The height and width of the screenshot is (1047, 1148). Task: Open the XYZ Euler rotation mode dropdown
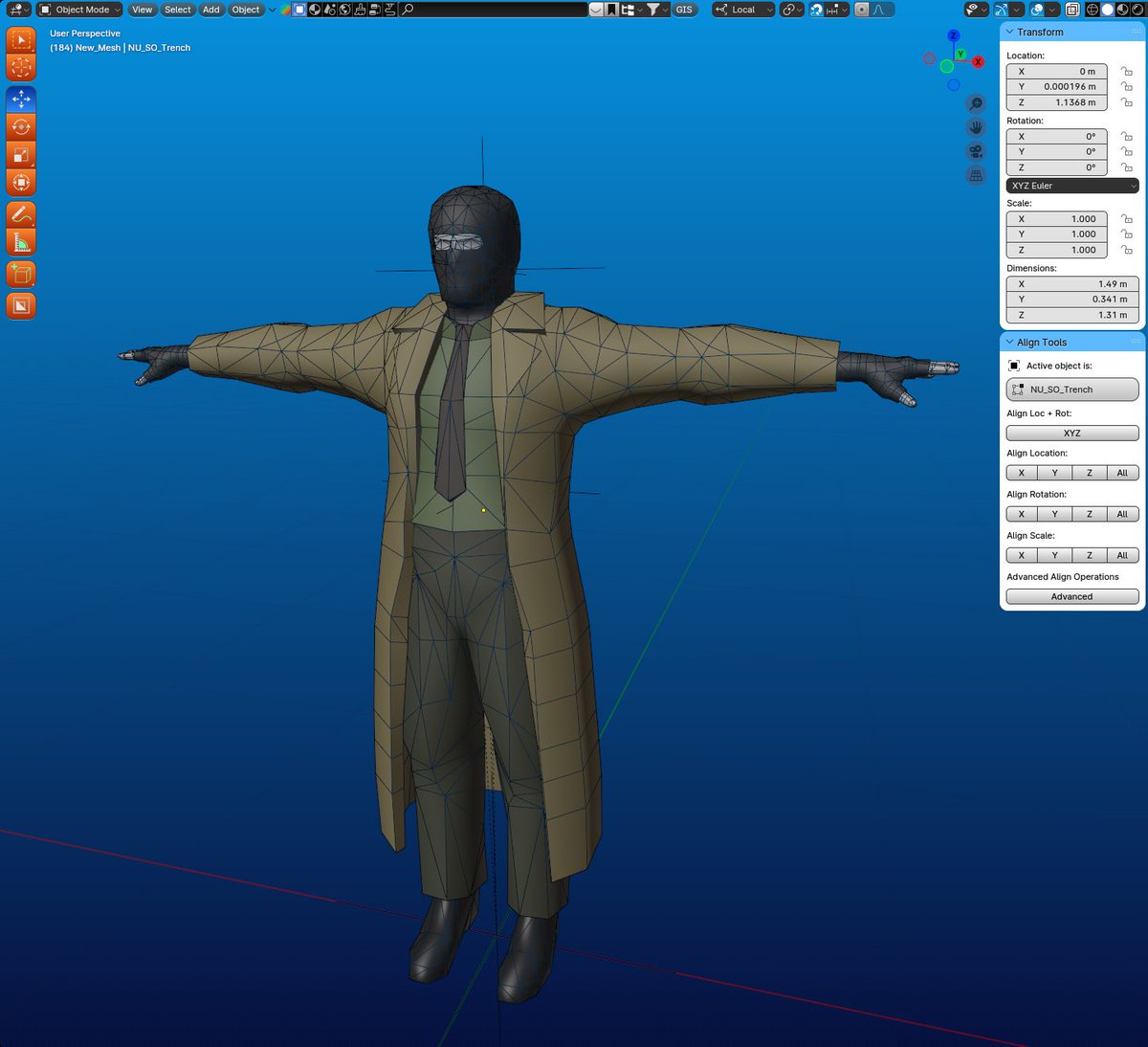pyautogui.click(x=1072, y=186)
